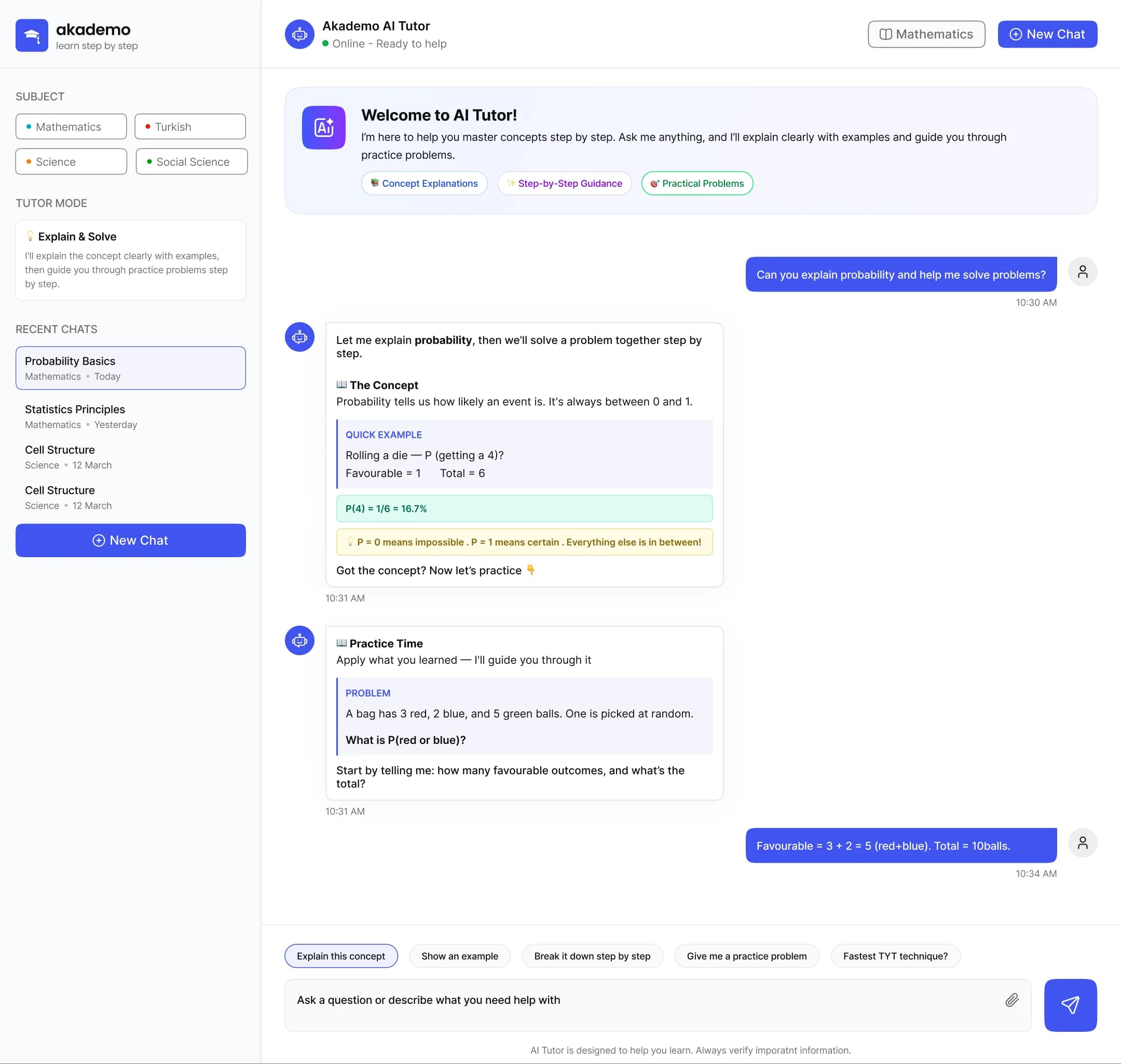
Task: Open the Probability Basics chat
Action: 130,368
